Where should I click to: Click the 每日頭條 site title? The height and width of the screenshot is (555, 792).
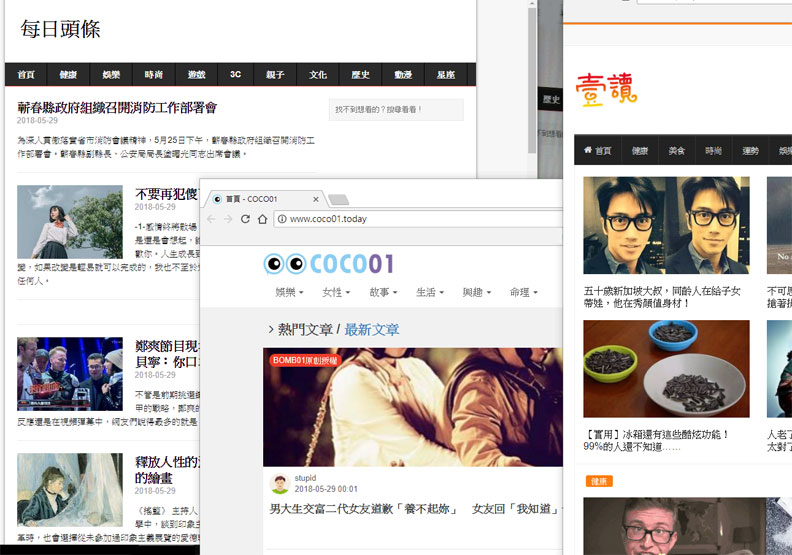pyautogui.click(x=61, y=29)
